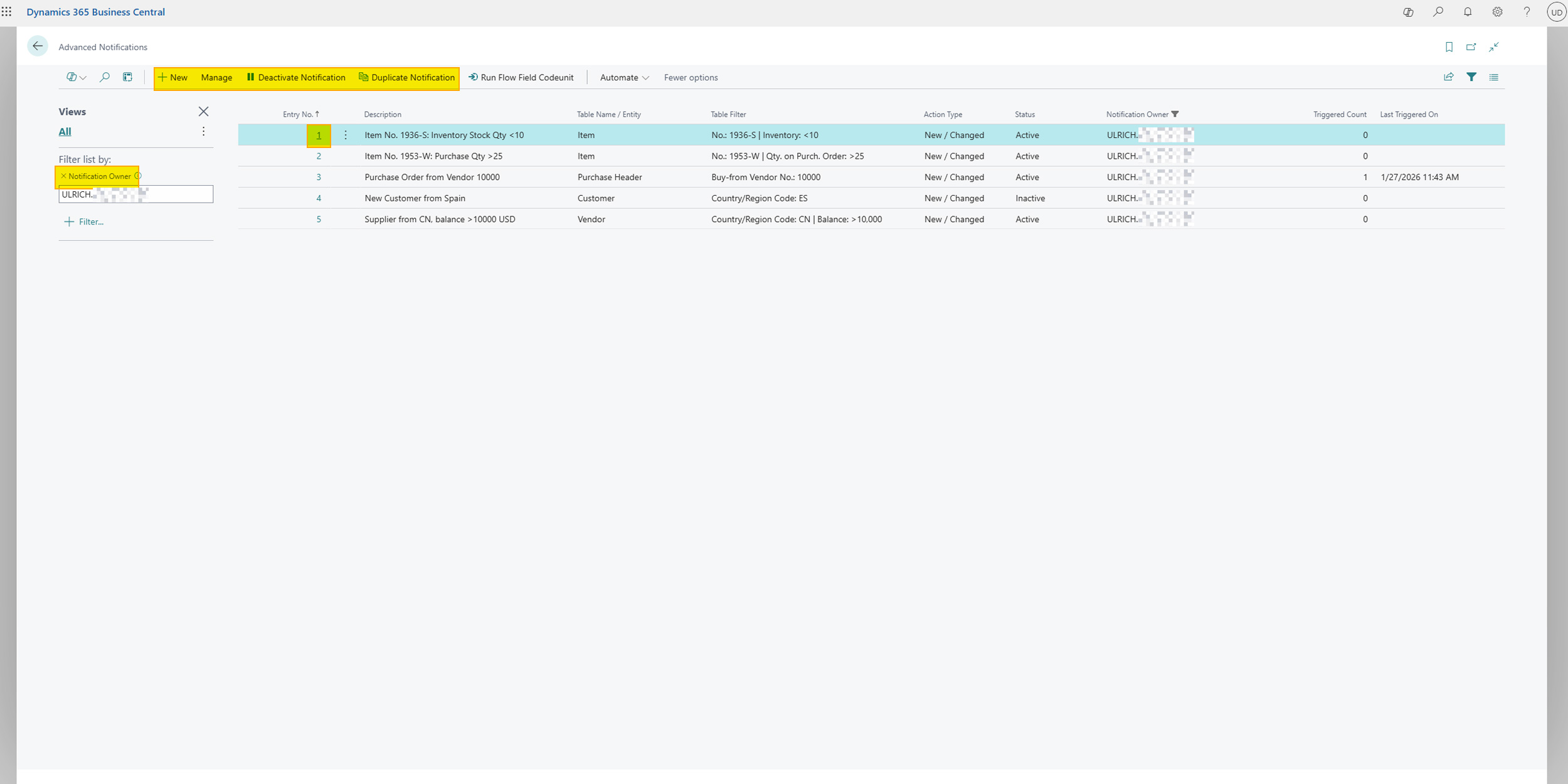The width and height of the screenshot is (1568, 784).
Task: Open Business Central settings gear
Action: pyautogui.click(x=1497, y=12)
